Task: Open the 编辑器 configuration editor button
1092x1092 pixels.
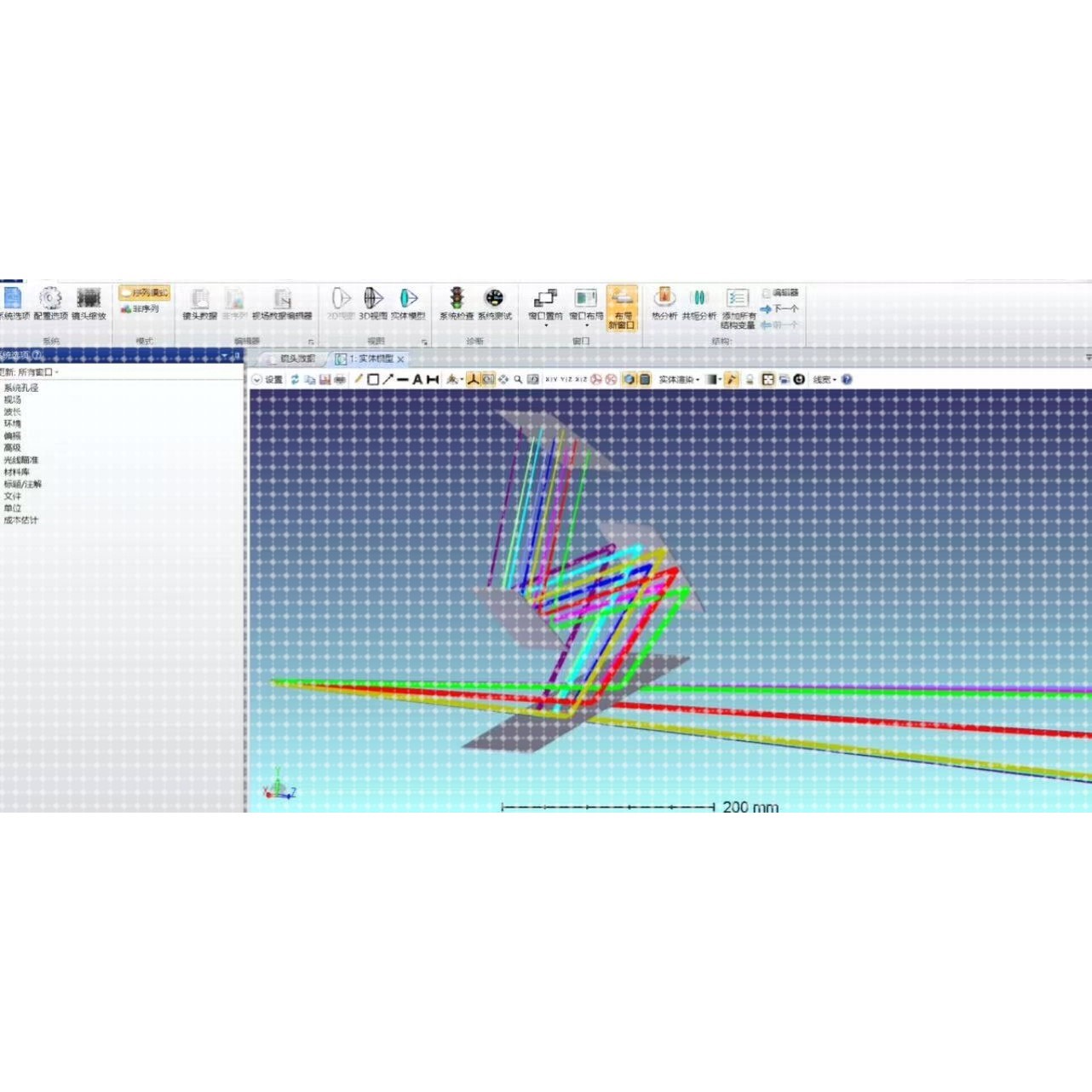Action: point(779,292)
